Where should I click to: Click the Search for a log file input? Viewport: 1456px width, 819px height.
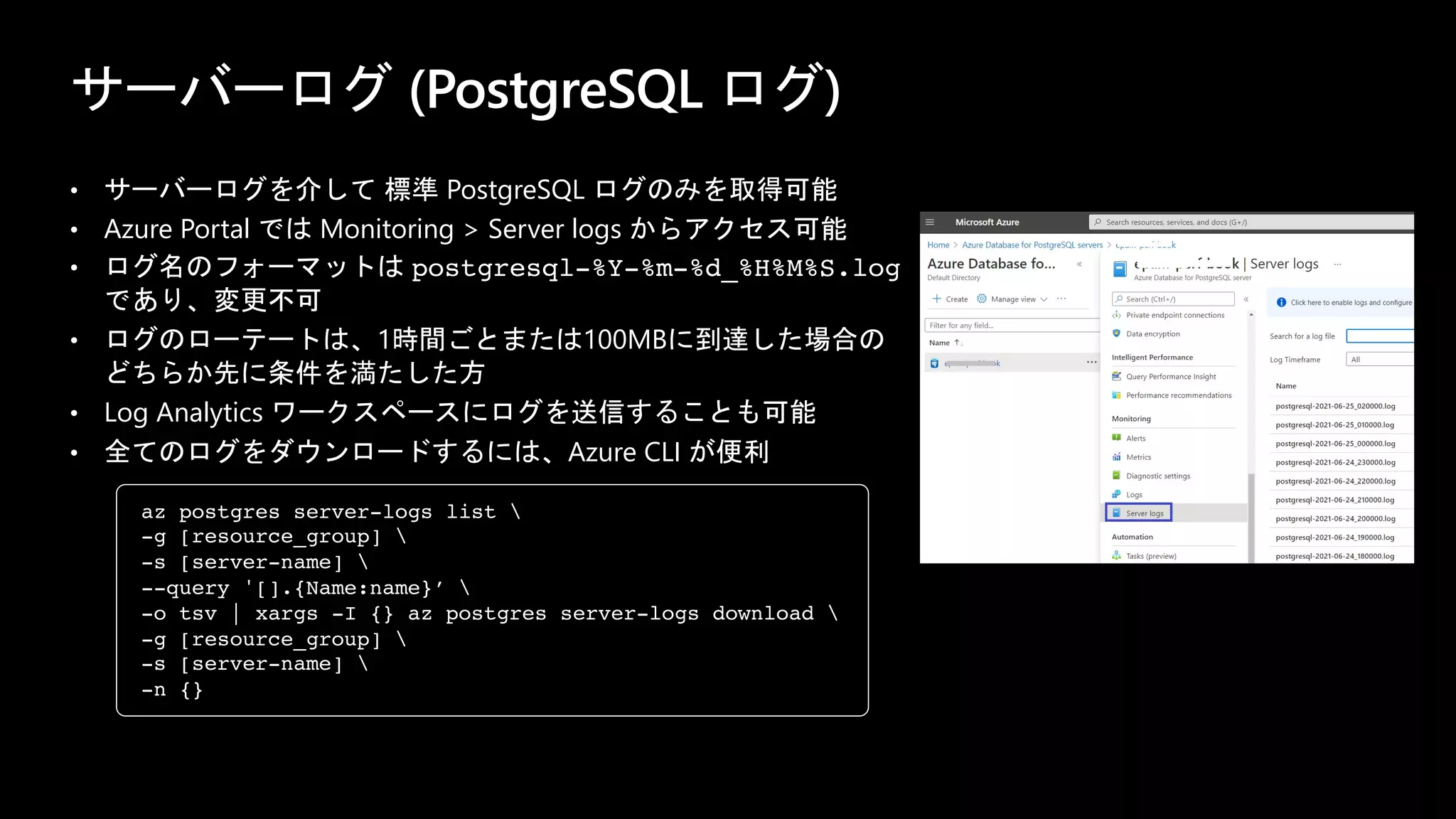[1380, 336]
